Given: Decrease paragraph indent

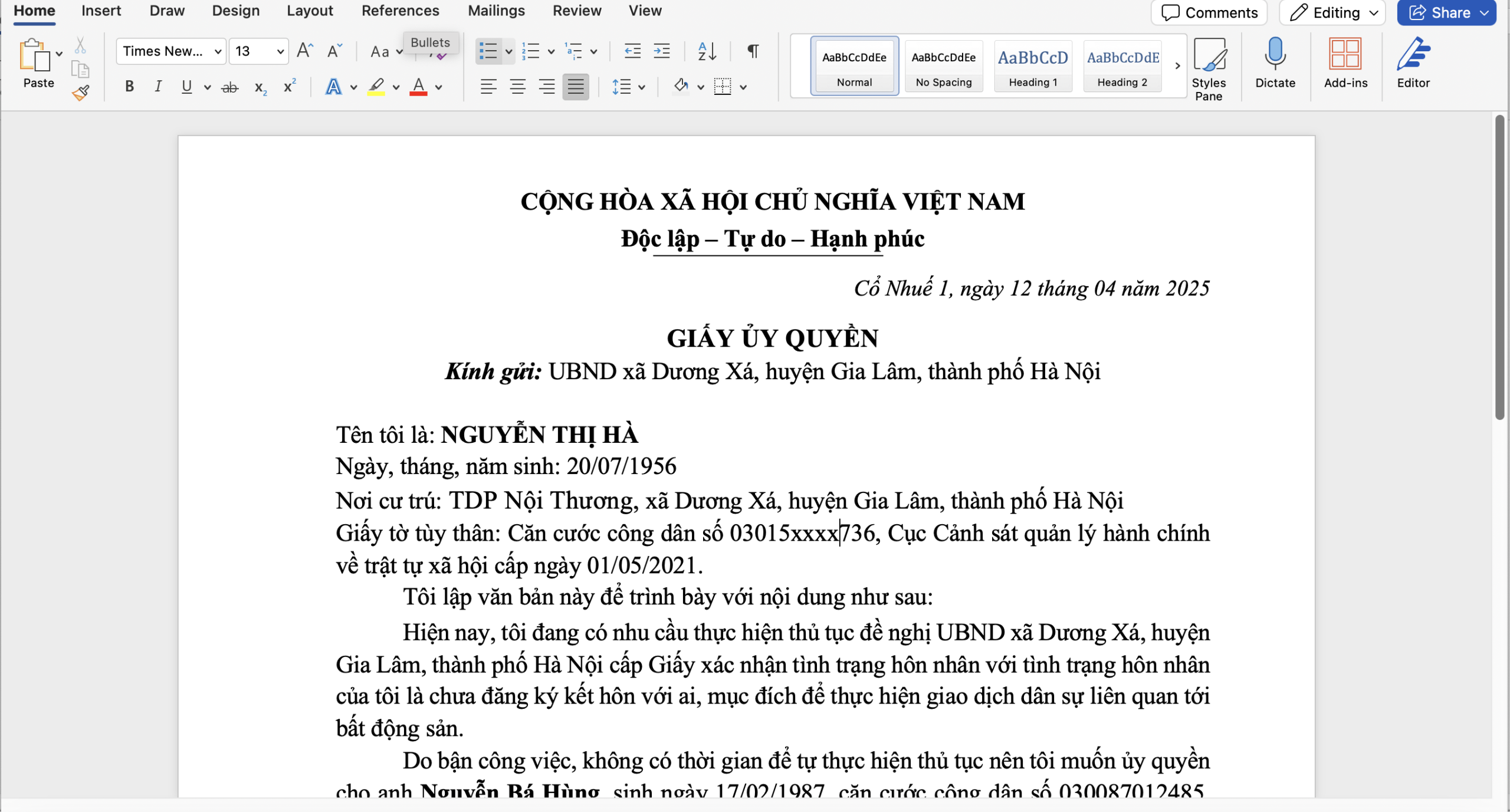Looking at the screenshot, I should coord(632,51).
